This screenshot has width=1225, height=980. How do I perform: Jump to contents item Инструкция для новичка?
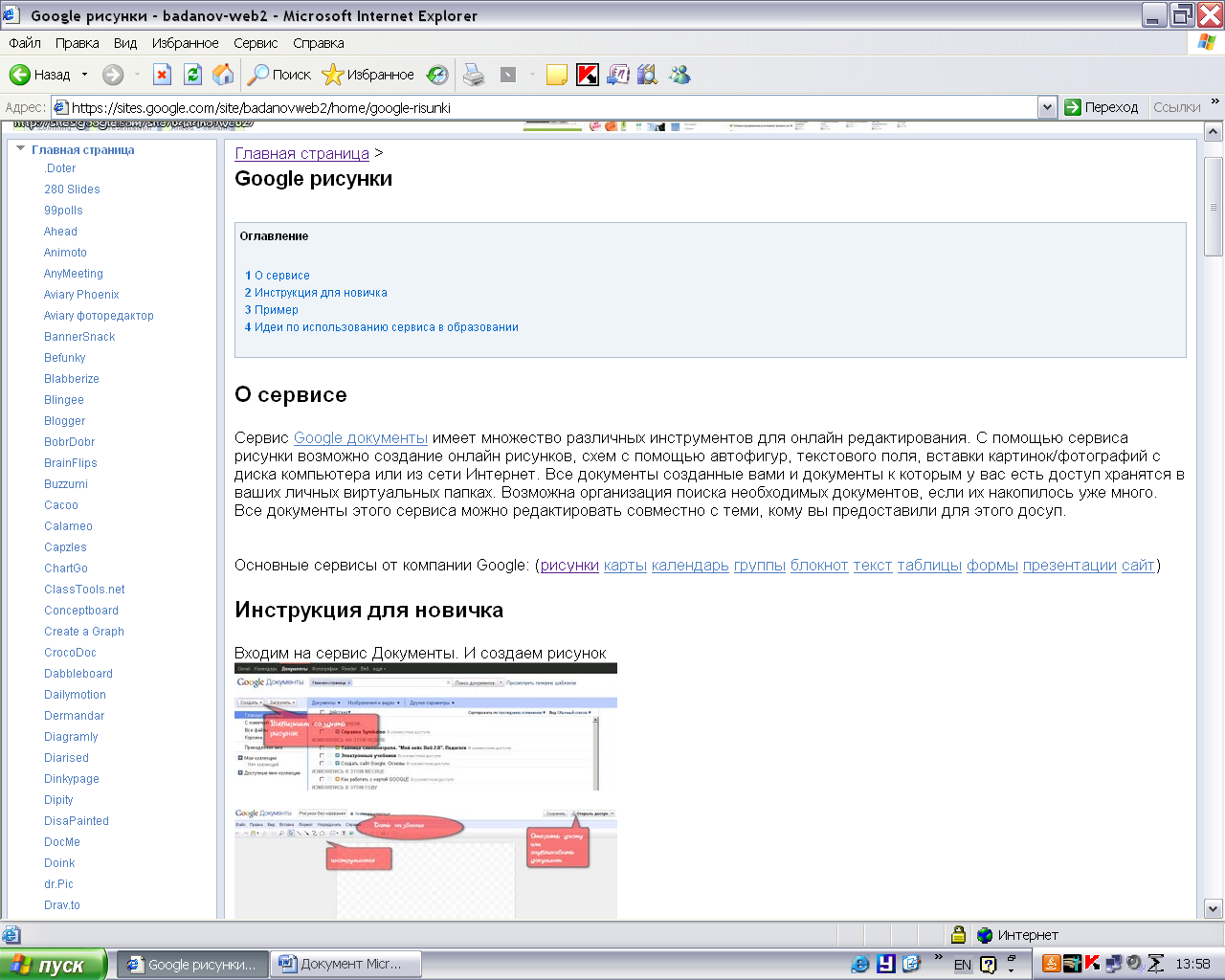pyautogui.click(x=321, y=293)
